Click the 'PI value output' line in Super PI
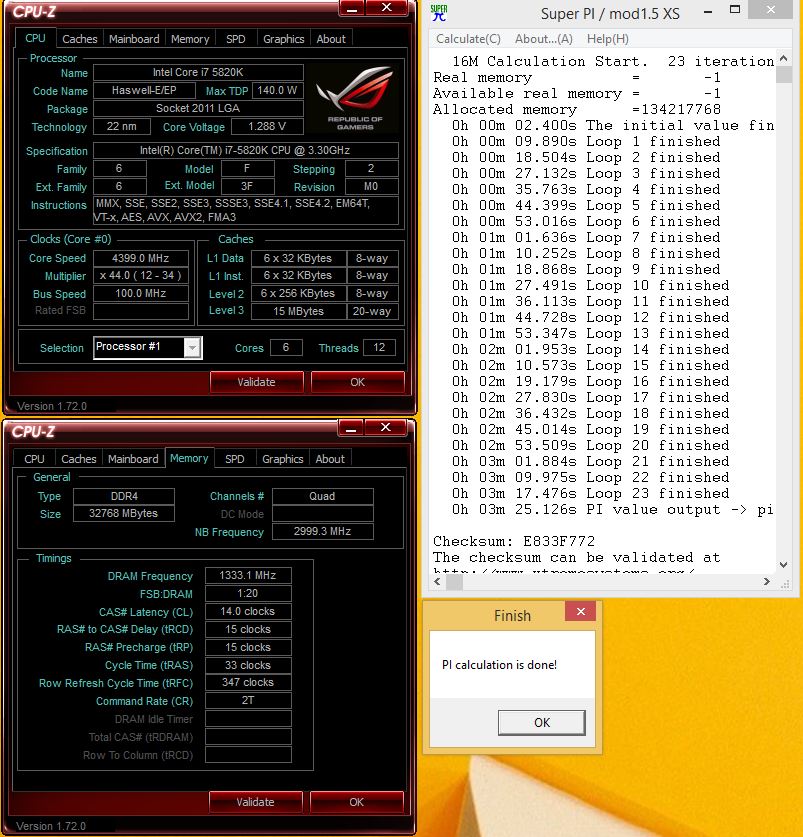Viewport: 803px width, 837px height. pyautogui.click(x=613, y=509)
